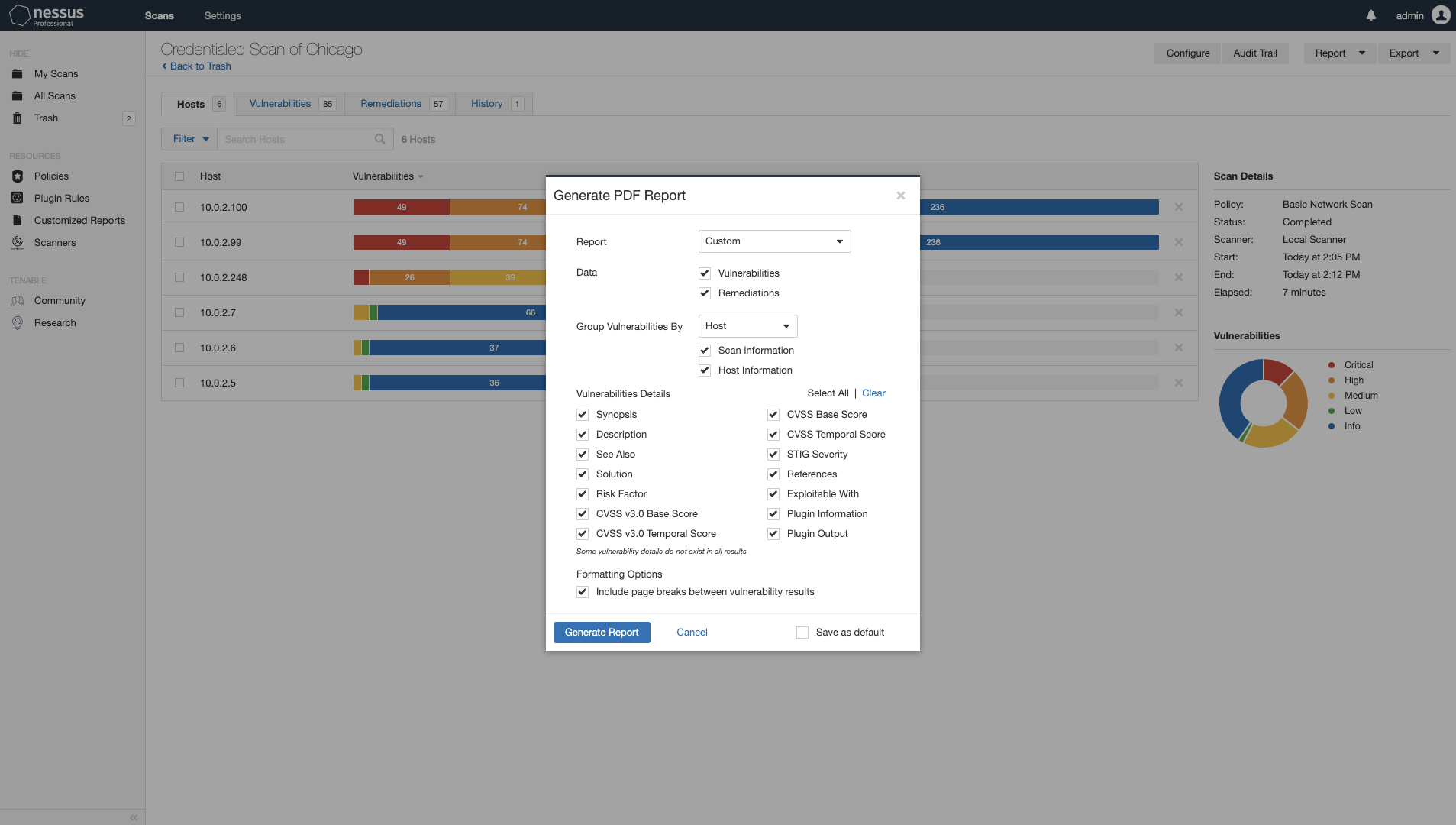
Task: Open Customized Reports from the sidebar
Action: point(79,220)
